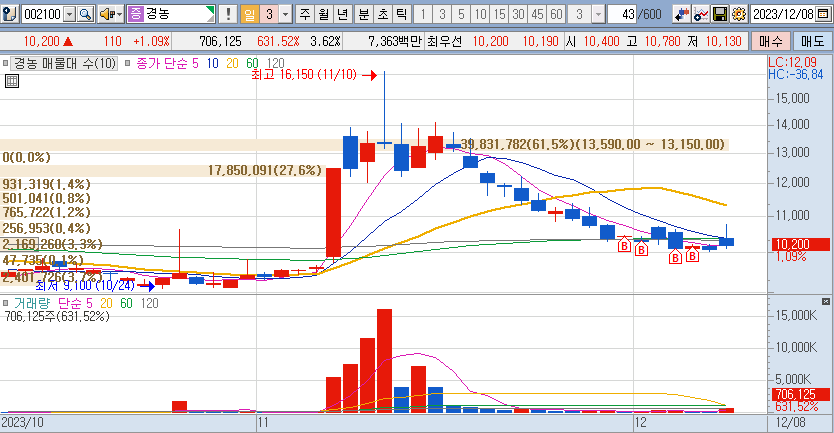Select minute 분 chart period

(364, 14)
